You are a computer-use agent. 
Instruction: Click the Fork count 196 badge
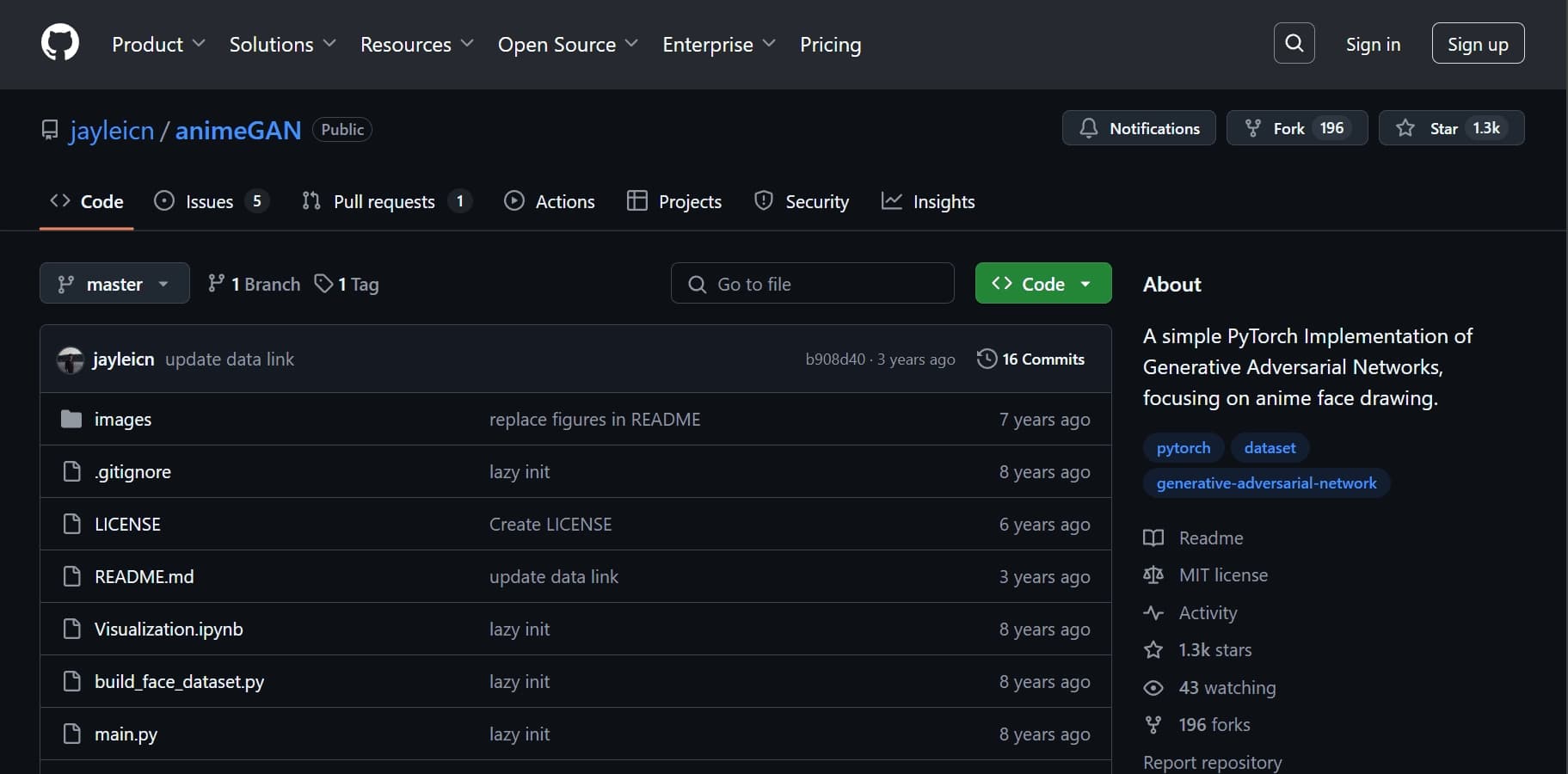tap(1331, 128)
